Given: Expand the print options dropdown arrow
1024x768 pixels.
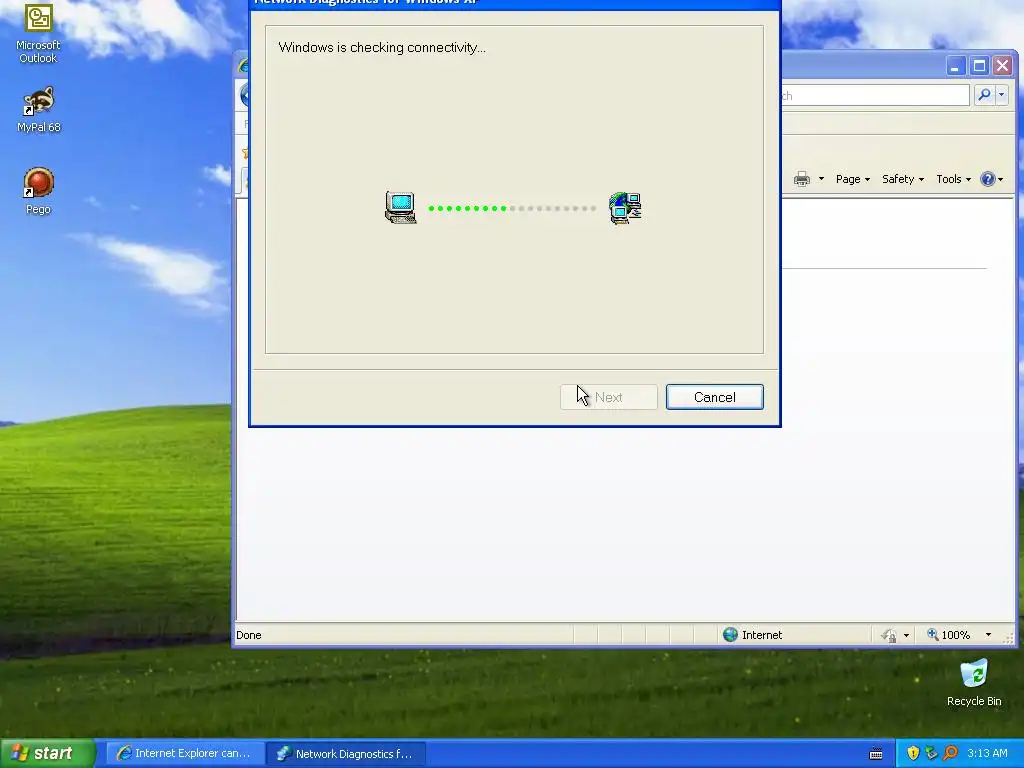Looking at the screenshot, I should click(x=821, y=179).
